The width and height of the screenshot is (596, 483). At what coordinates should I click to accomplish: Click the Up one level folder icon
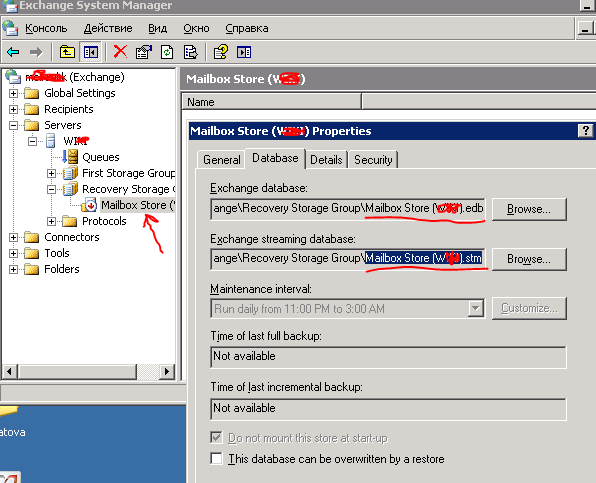[x=67, y=52]
